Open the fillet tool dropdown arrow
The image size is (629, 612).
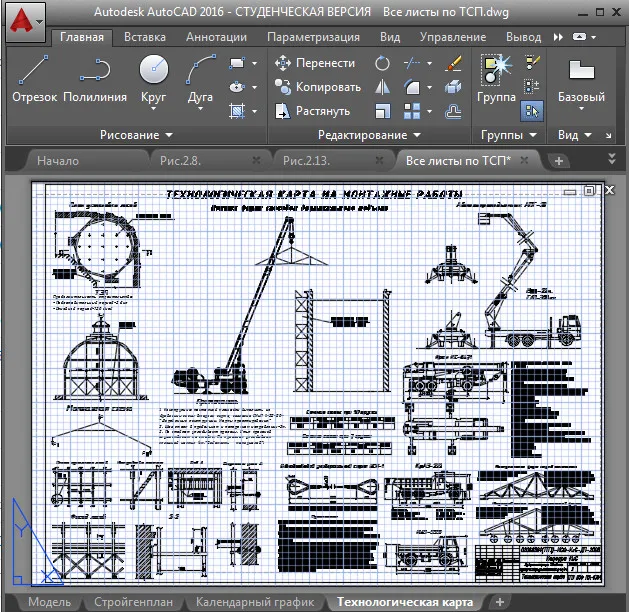pyautogui.click(x=429, y=87)
